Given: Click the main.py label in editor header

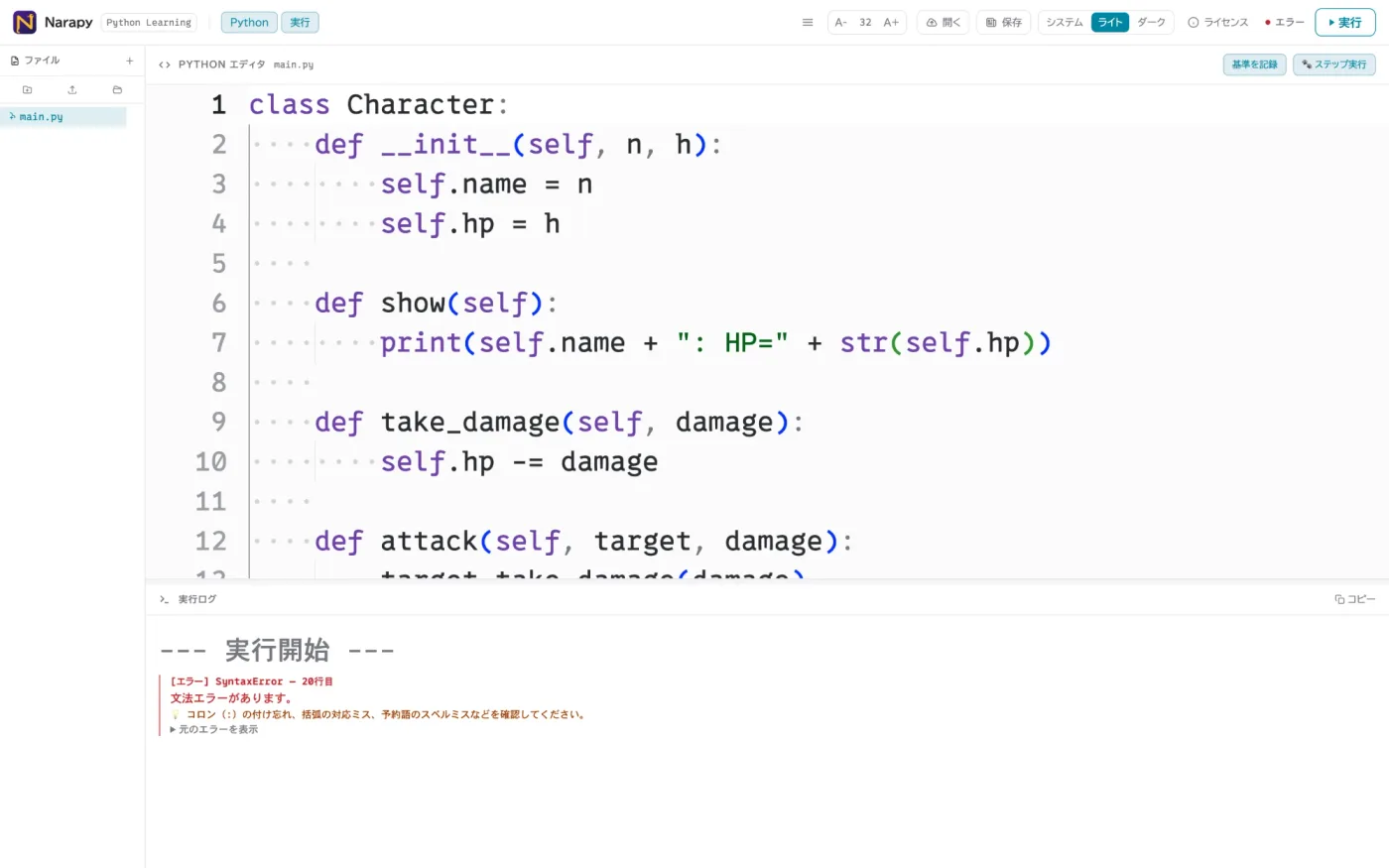Looking at the screenshot, I should (x=294, y=64).
